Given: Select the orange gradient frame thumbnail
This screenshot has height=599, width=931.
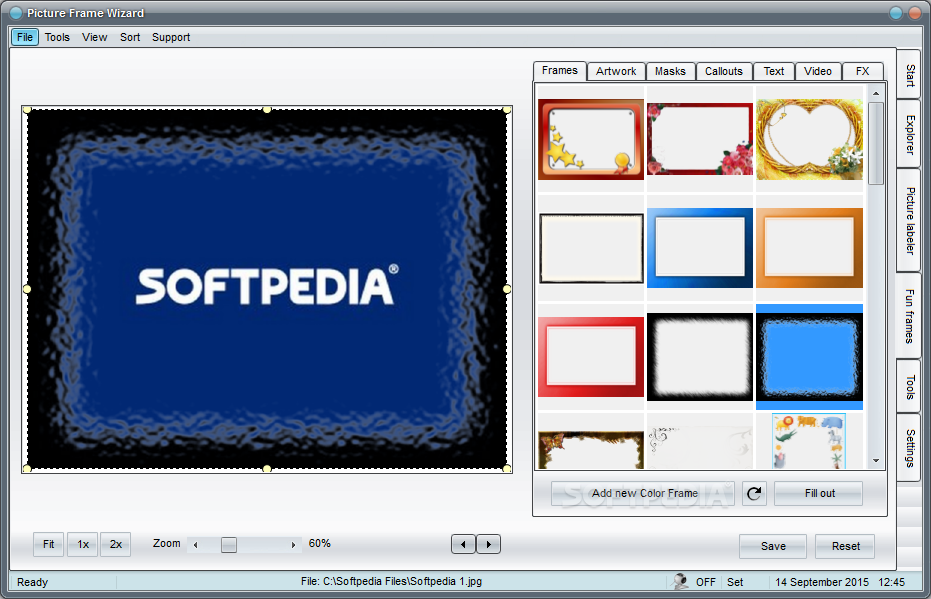Looking at the screenshot, I should [809, 248].
